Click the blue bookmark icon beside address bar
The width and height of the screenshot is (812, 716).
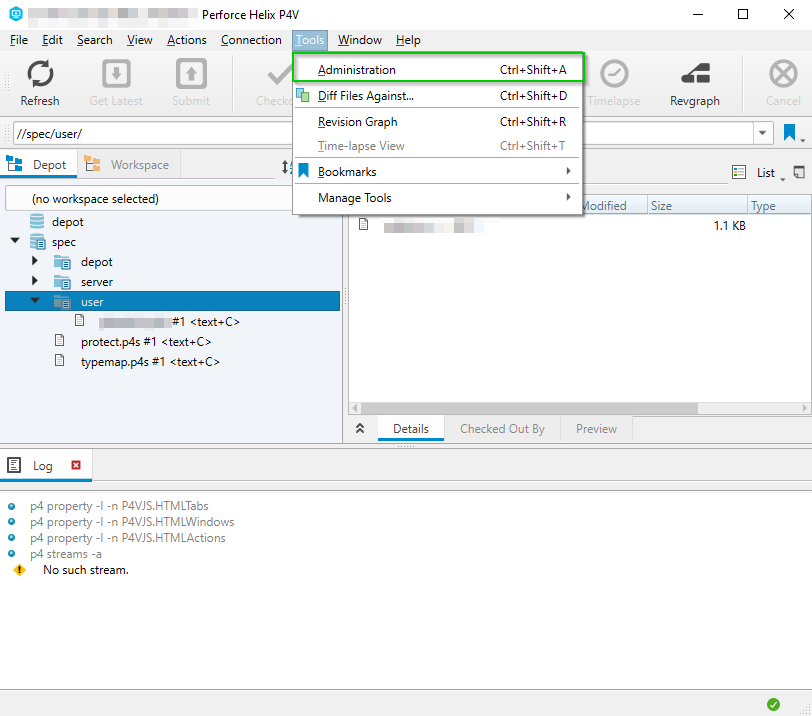pyautogui.click(x=790, y=133)
